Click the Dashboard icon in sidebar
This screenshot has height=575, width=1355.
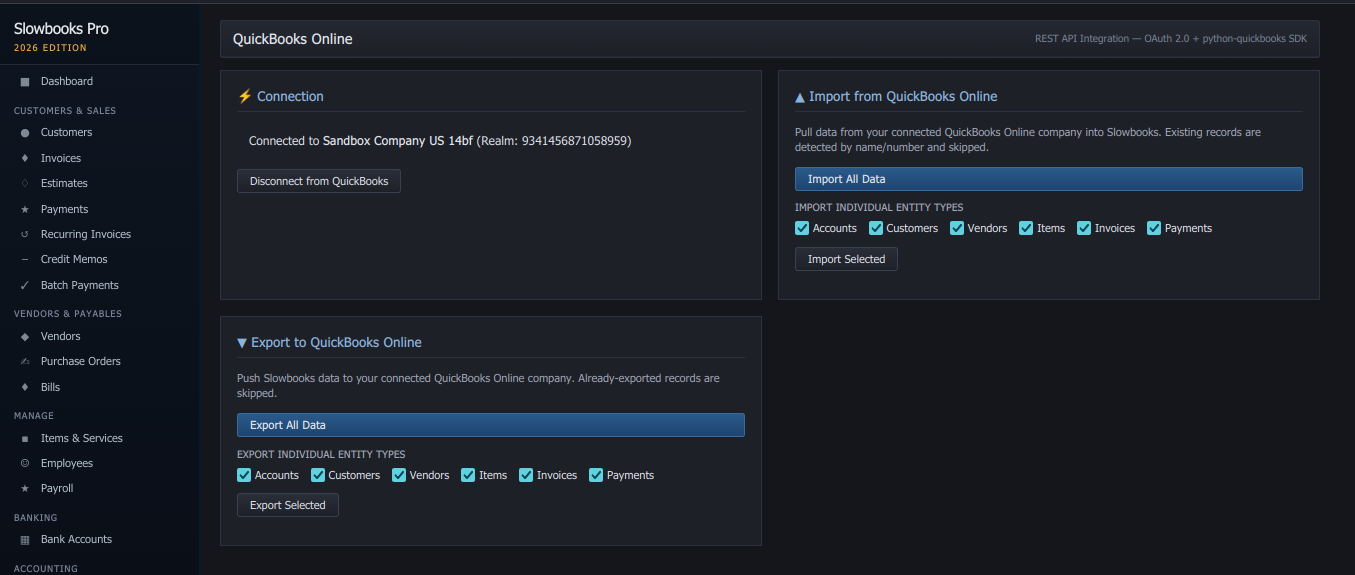(25, 81)
